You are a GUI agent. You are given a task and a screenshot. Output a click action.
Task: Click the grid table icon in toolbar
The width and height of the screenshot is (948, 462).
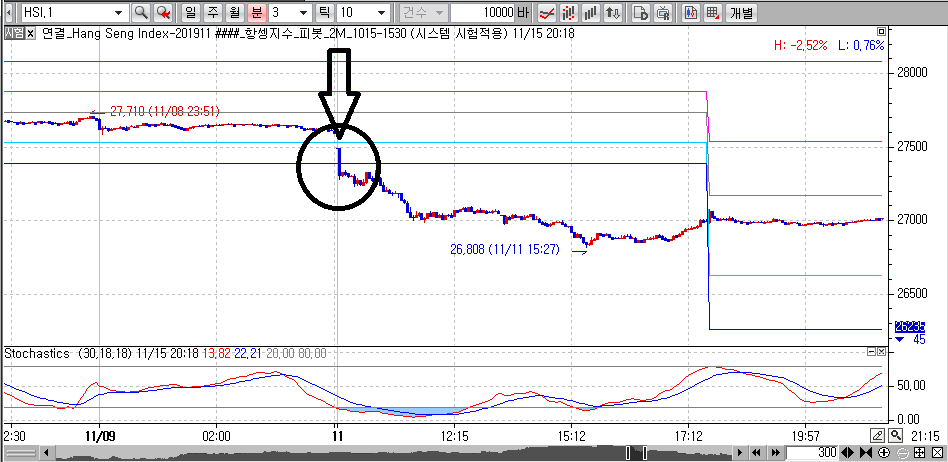click(712, 13)
